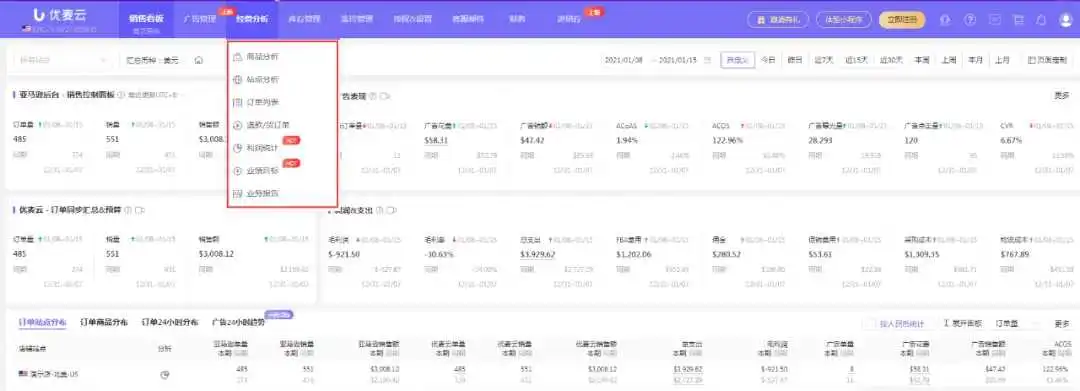Switch to the 监控管理 nav tab
Screen dimensions: 1080x391
click(x=357, y=19)
